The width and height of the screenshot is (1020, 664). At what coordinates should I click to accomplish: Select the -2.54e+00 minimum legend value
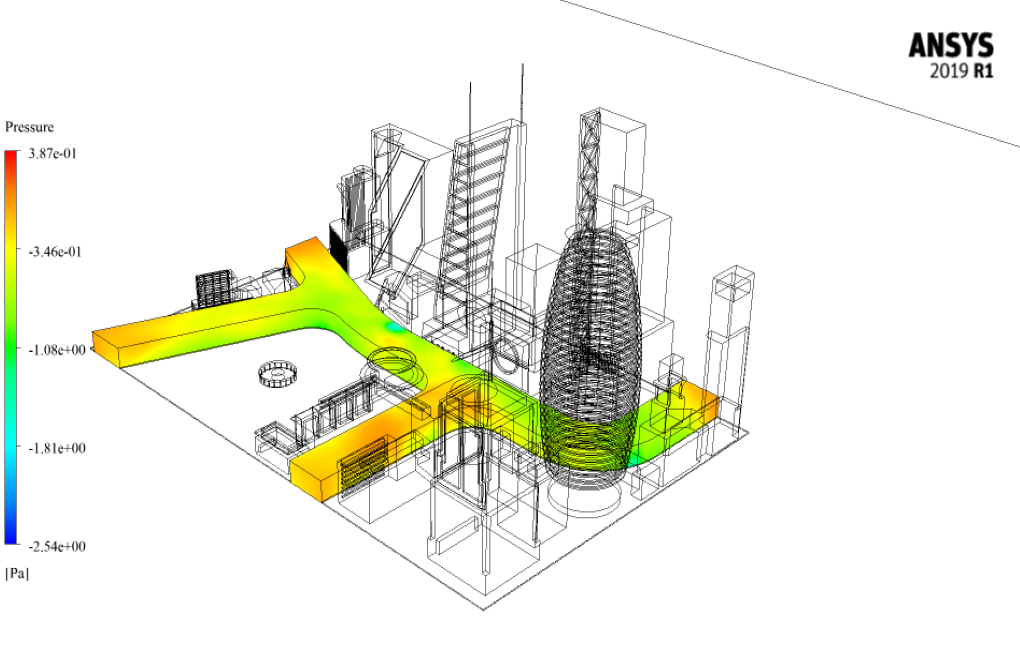point(59,546)
